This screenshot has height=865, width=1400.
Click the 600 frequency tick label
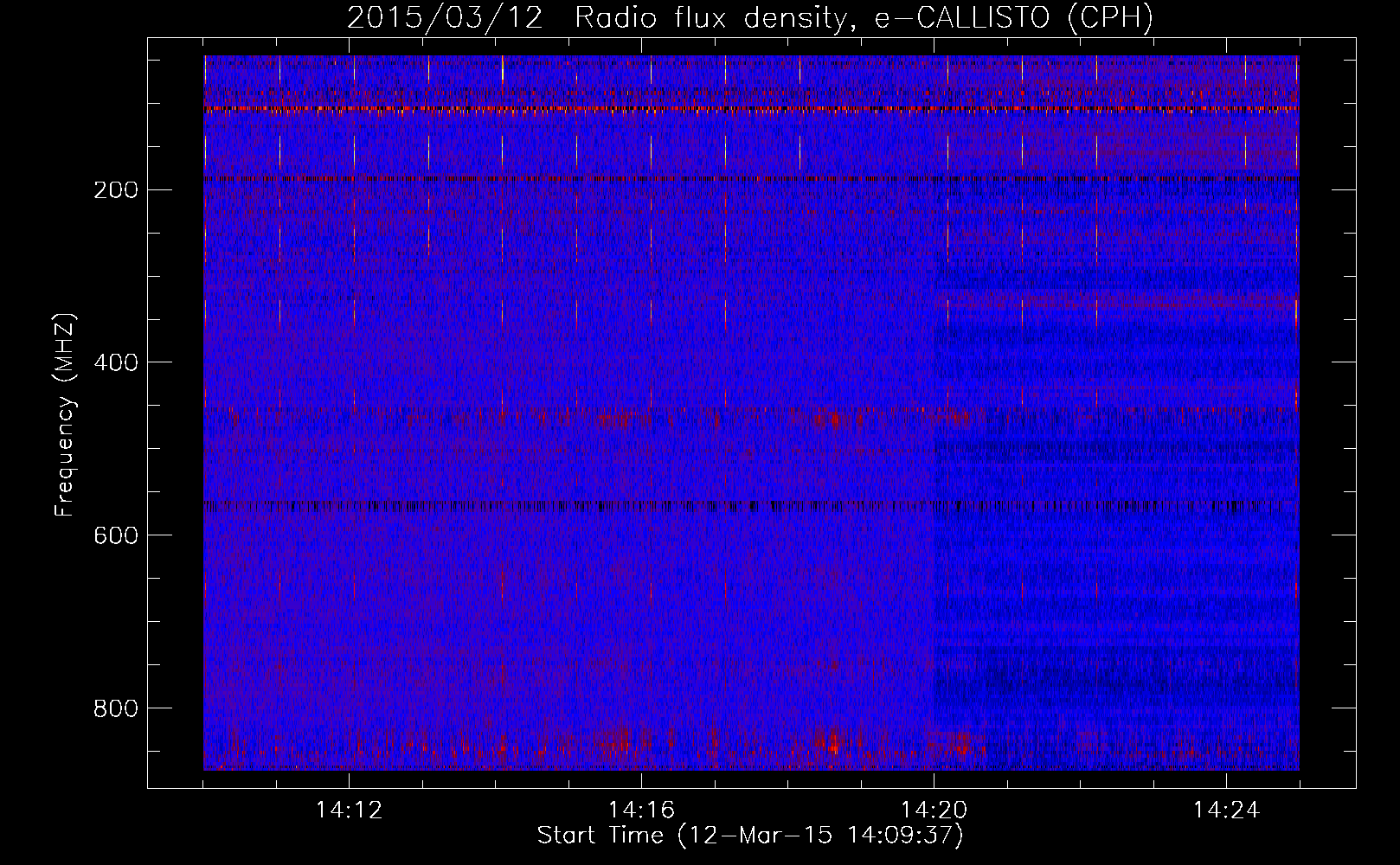(116, 535)
